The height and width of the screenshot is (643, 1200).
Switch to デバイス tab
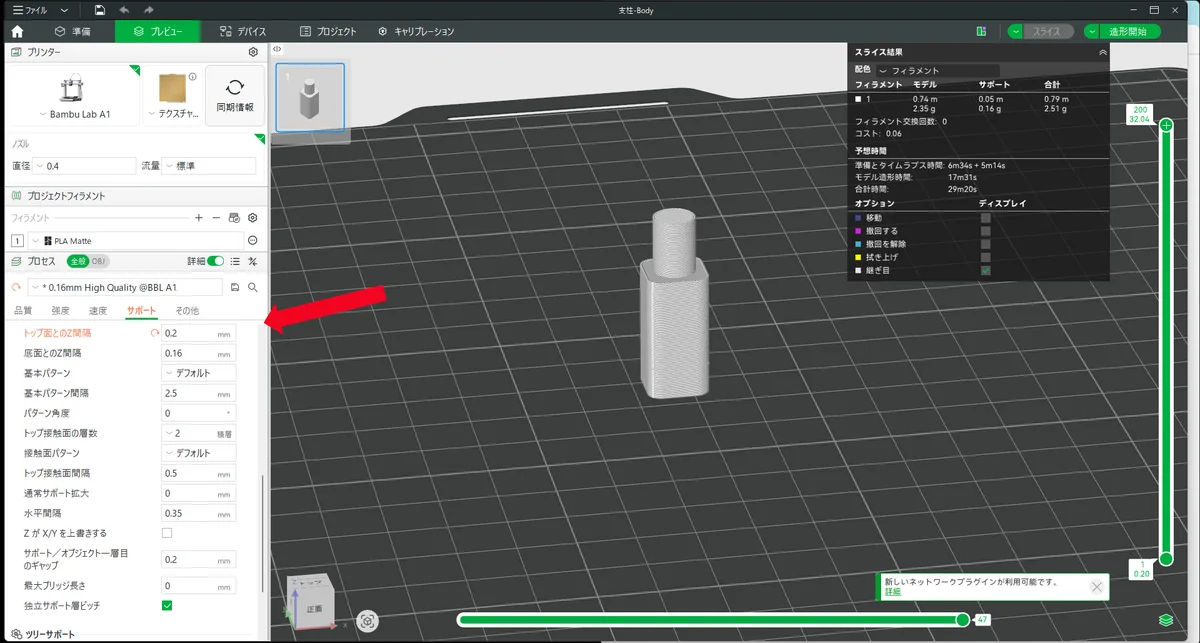point(244,31)
